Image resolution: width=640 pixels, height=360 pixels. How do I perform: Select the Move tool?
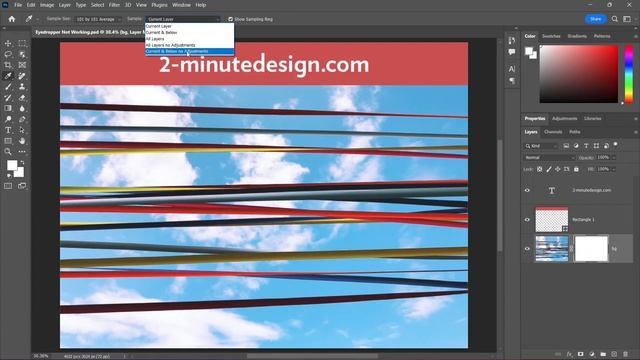click(8, 43)
